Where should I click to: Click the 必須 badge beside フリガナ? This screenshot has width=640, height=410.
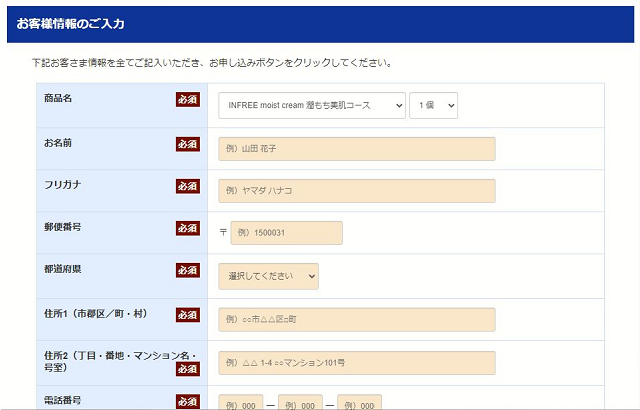coord(187,186)
